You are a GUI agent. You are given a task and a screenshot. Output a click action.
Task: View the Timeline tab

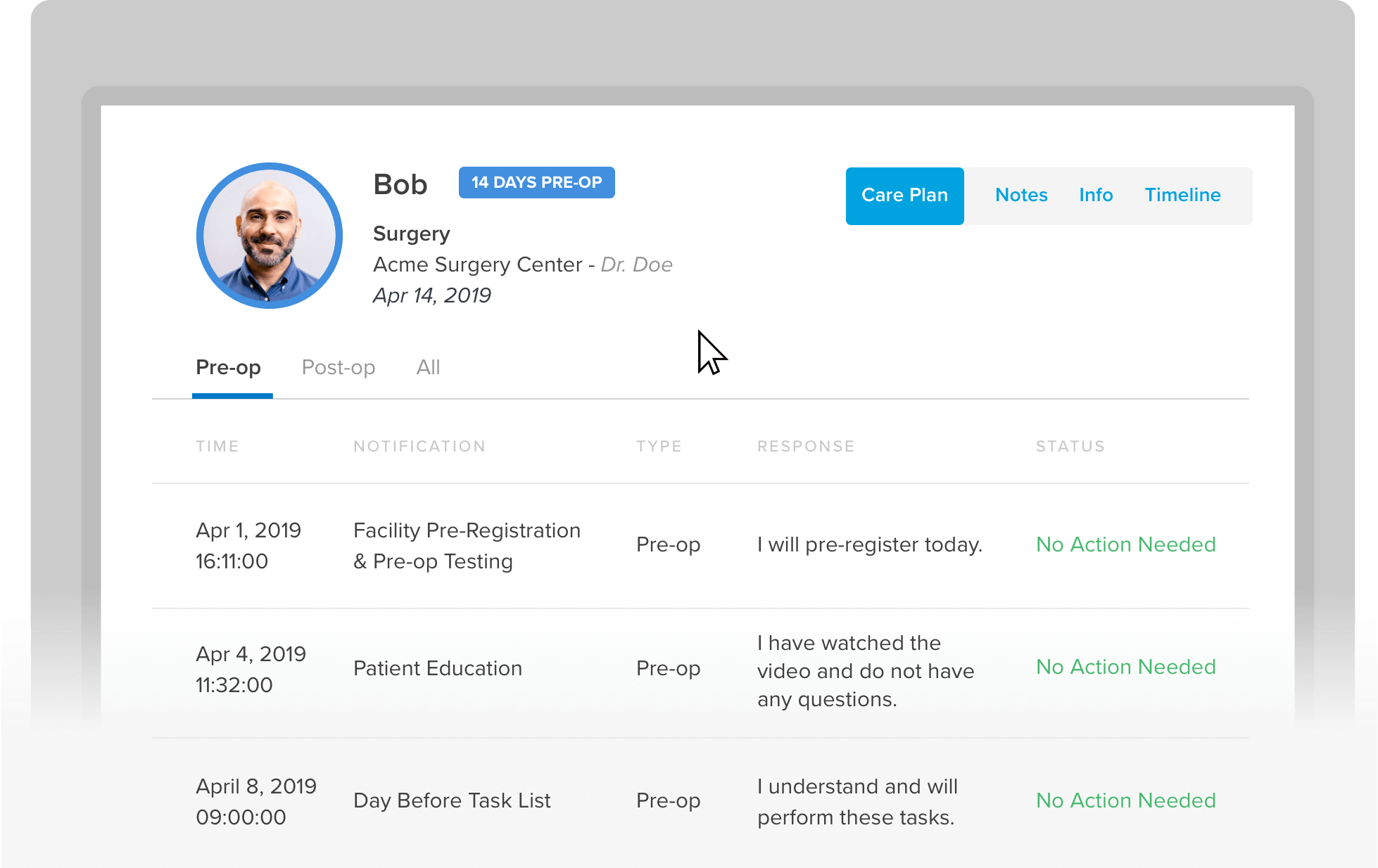tap(1182, 196)
